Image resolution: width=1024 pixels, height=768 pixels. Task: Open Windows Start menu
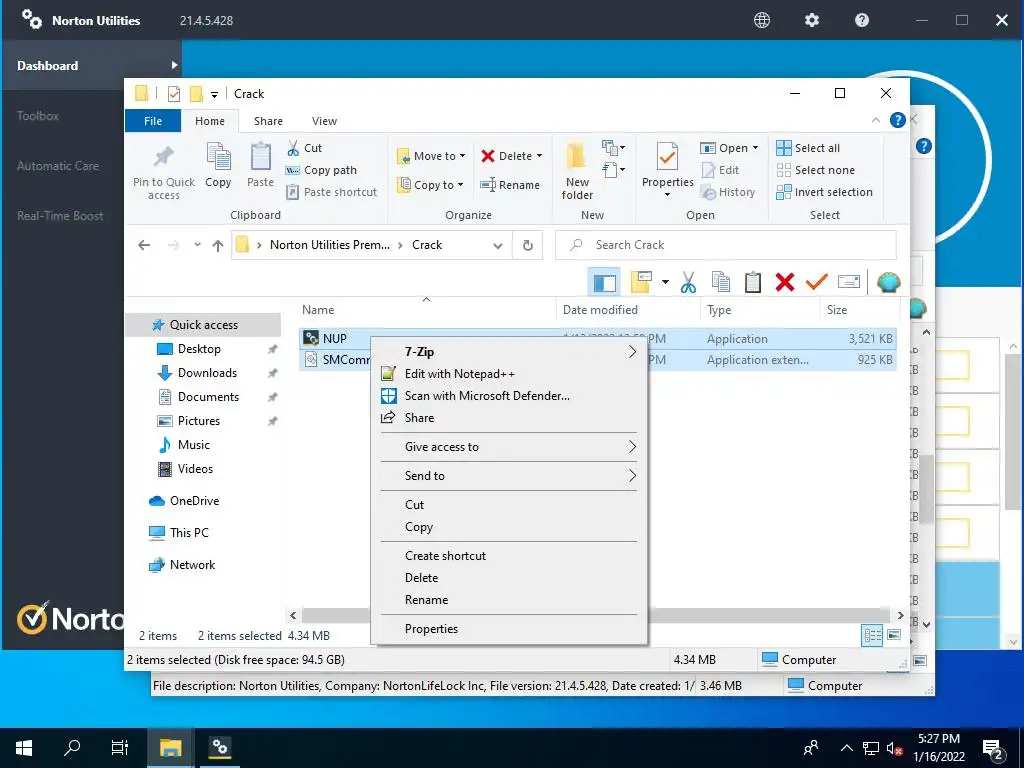(x=24, y=748)
